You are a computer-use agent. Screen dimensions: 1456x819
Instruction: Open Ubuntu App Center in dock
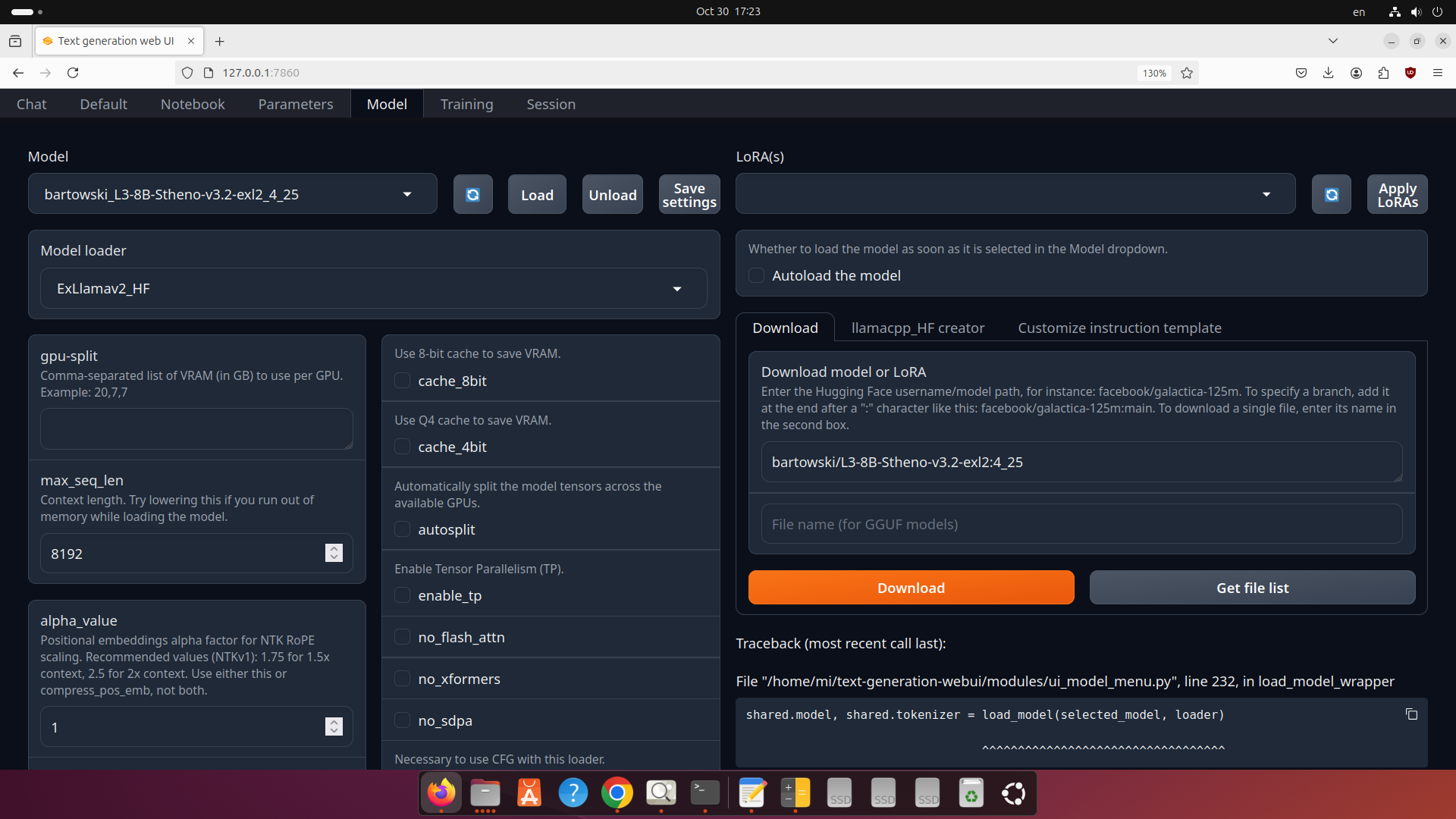(x=529, y=793)
